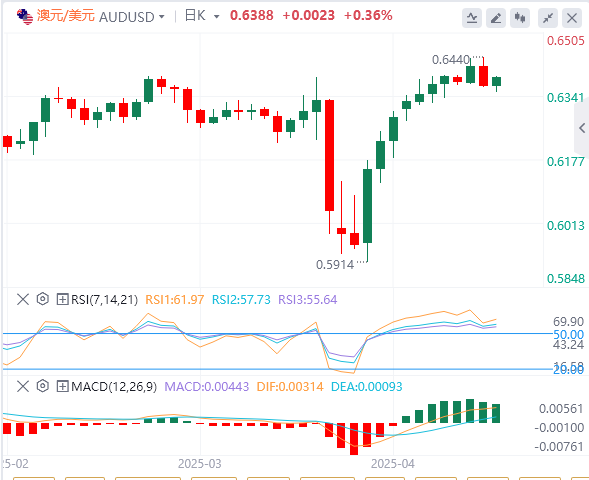Click the DEA:0.00093 value
This screenshot has height=480, width=589.
point(367,386)
